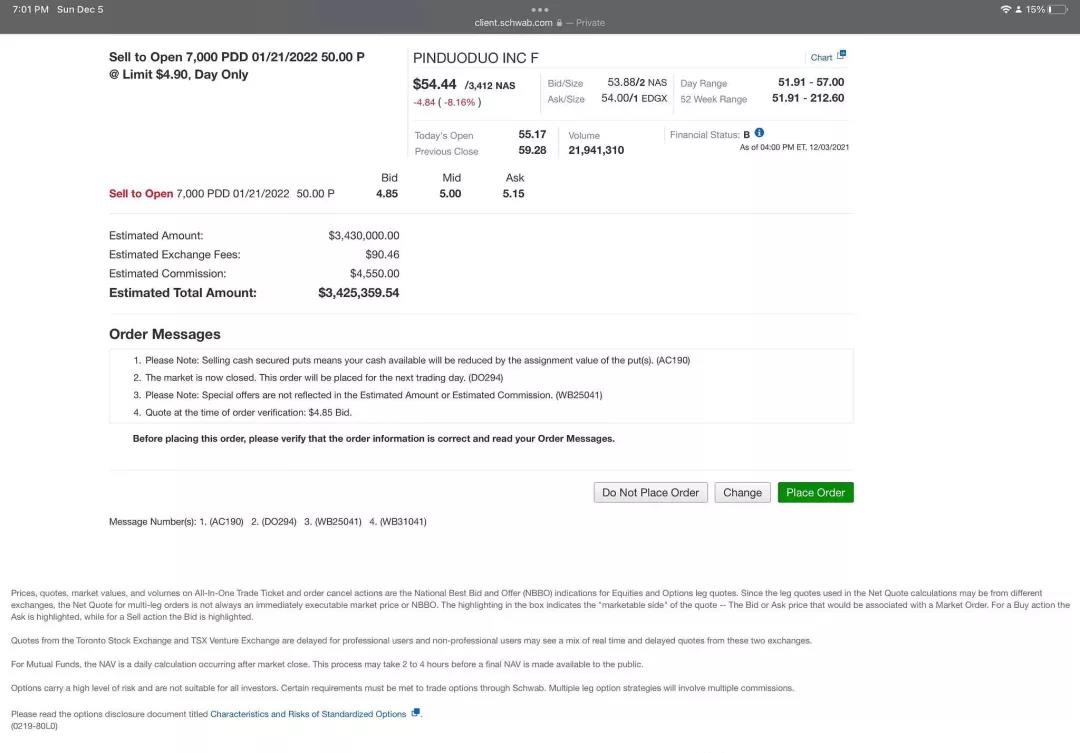Image resolution: width=1080 pixels, height=753 pixels.
Task: Click the Estimated Total Amount value
Action: click(x=358, y=293)
